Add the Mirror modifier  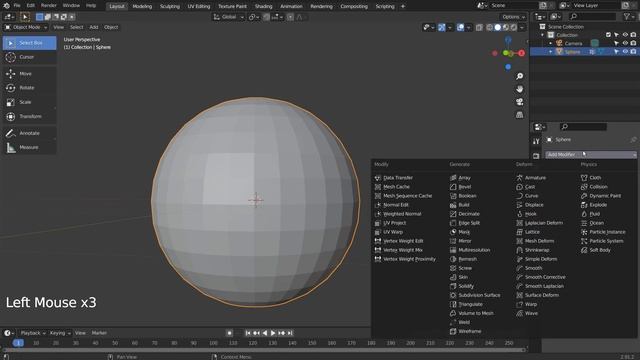tap(461, 241)
